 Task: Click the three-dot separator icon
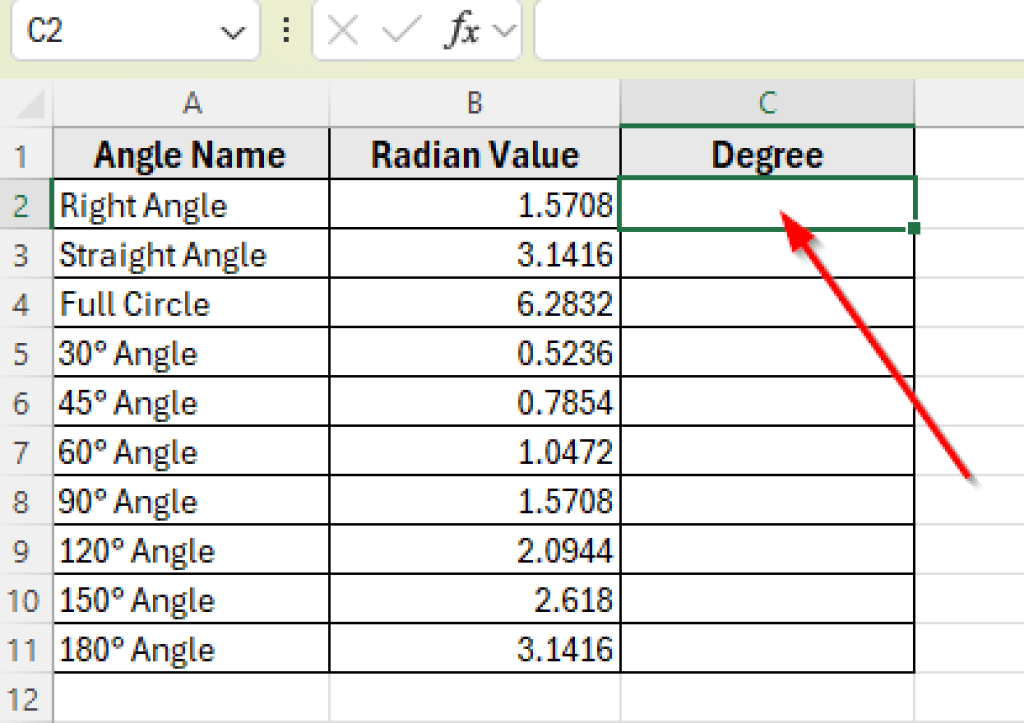[x=285, y=30]
